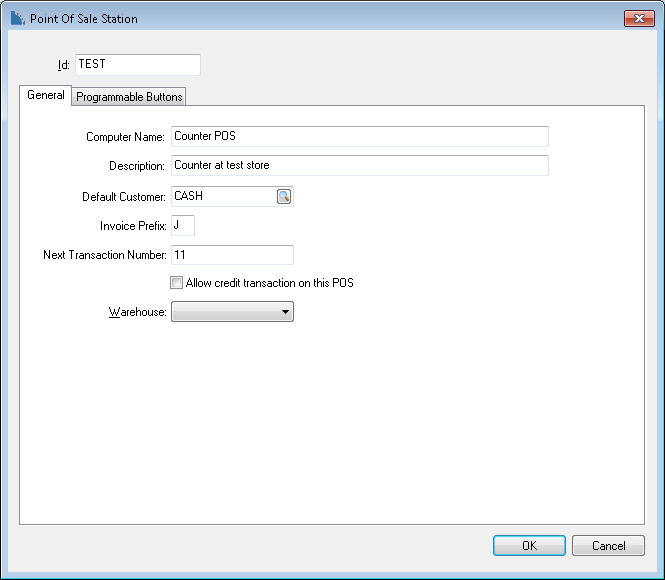Open the Default Customer lookup search icon
This screenshot has height=580, width=665.
(284, 197)
